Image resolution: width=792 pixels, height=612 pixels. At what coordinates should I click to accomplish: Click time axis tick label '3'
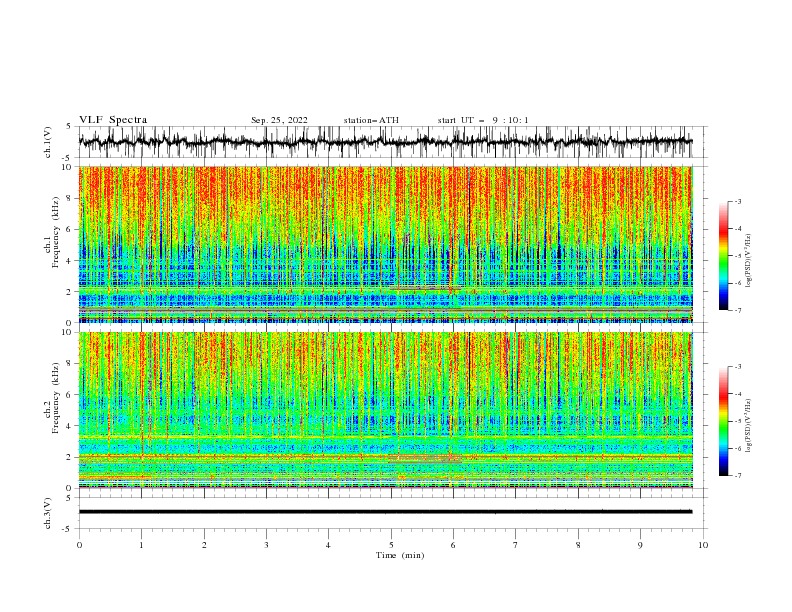[266, 545]
